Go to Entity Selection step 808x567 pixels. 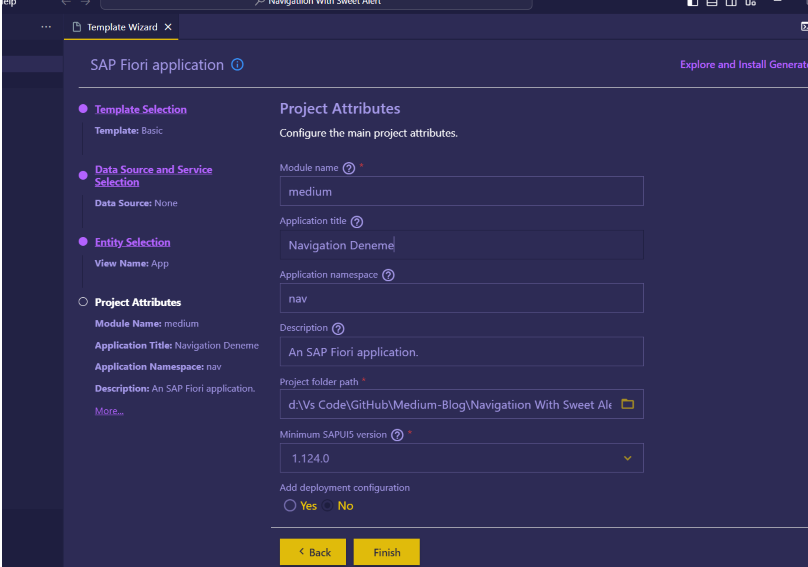(x=132, y=242)
